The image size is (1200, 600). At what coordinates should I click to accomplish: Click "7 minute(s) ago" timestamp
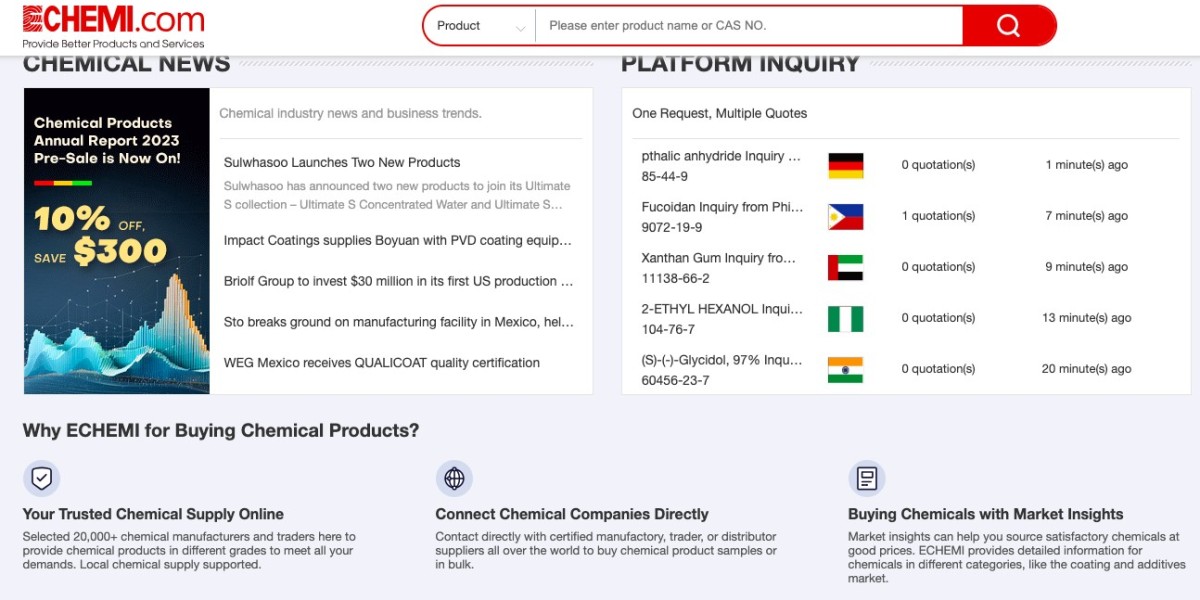click(1086, 216)
